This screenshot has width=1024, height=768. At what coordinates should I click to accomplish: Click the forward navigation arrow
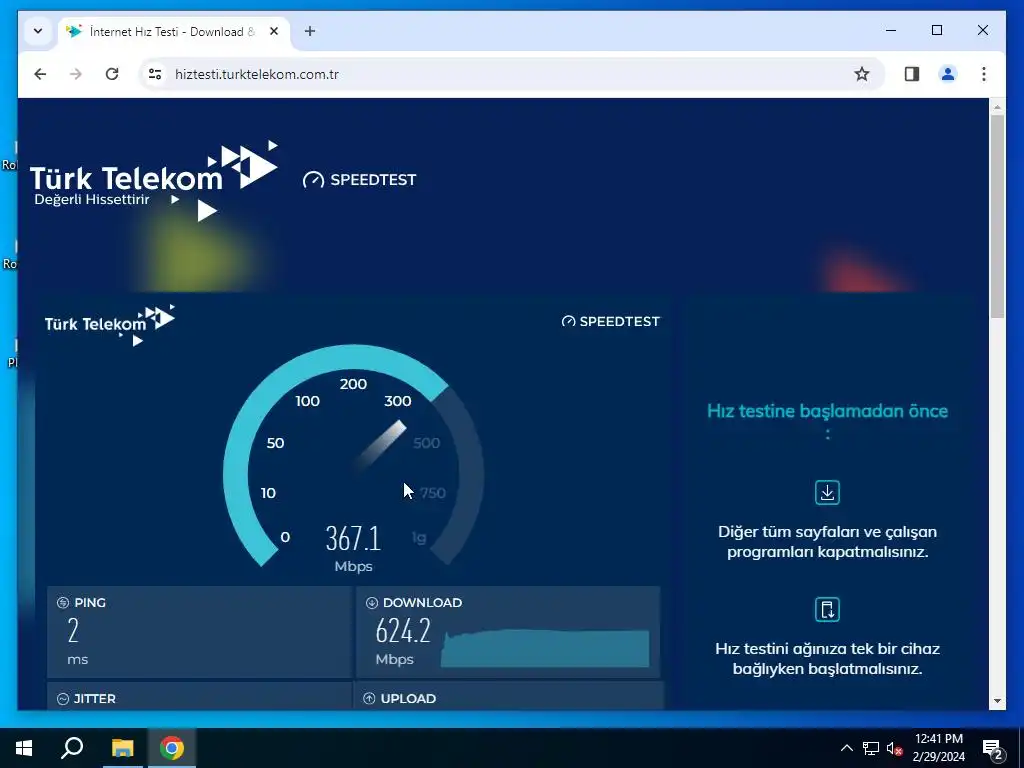76,74
